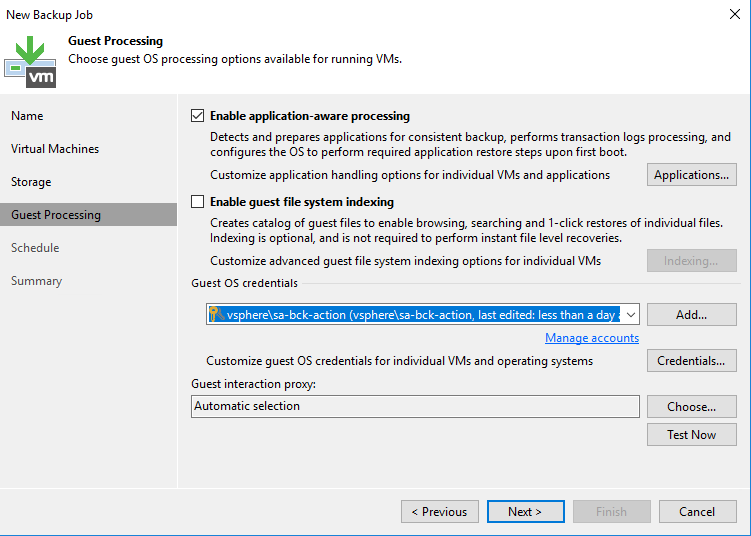Click the Automatic selection proxy field

click(x=415, y=406)
